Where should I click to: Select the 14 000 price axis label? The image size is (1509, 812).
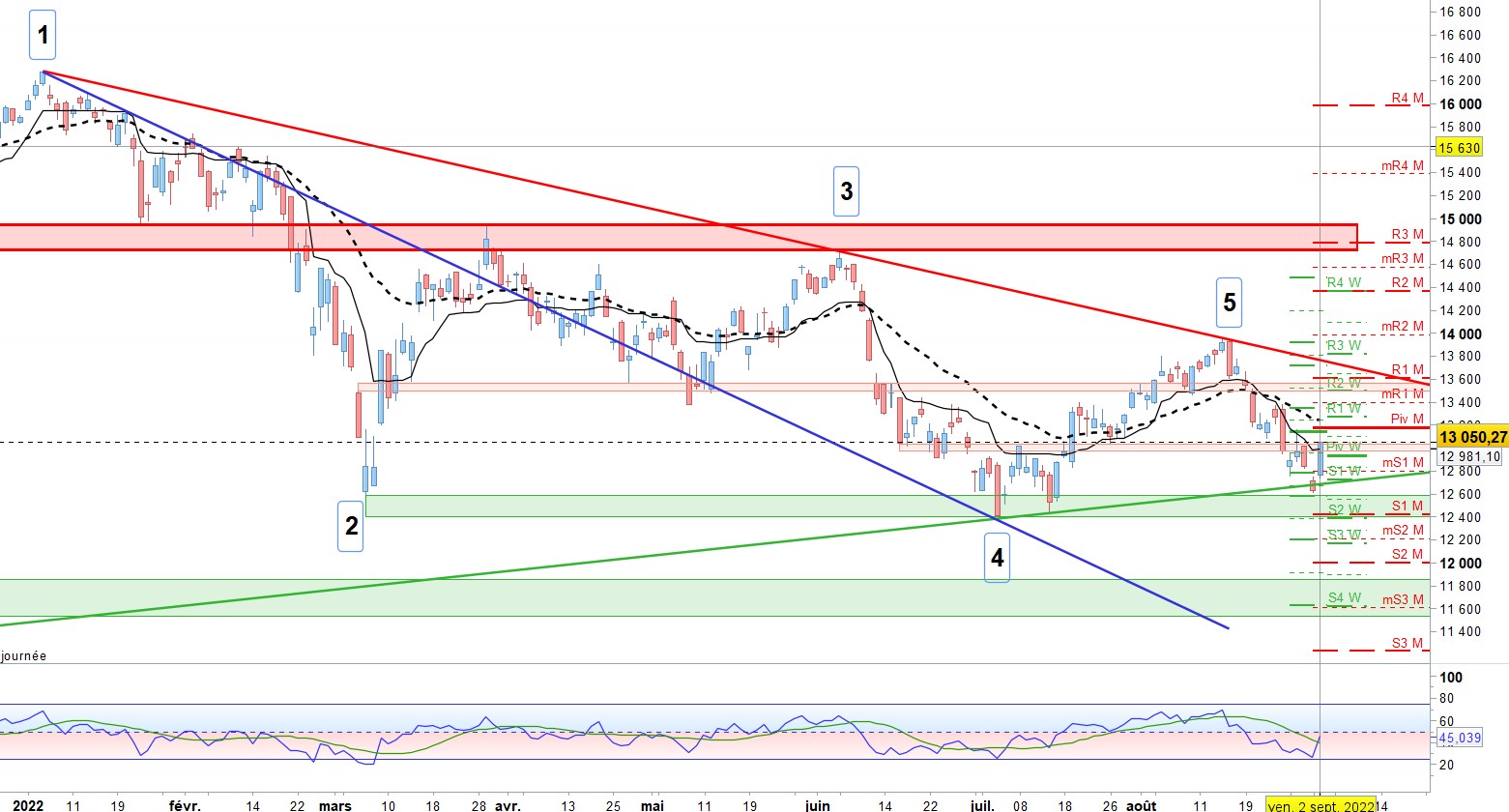click(x=1461, y=334)
